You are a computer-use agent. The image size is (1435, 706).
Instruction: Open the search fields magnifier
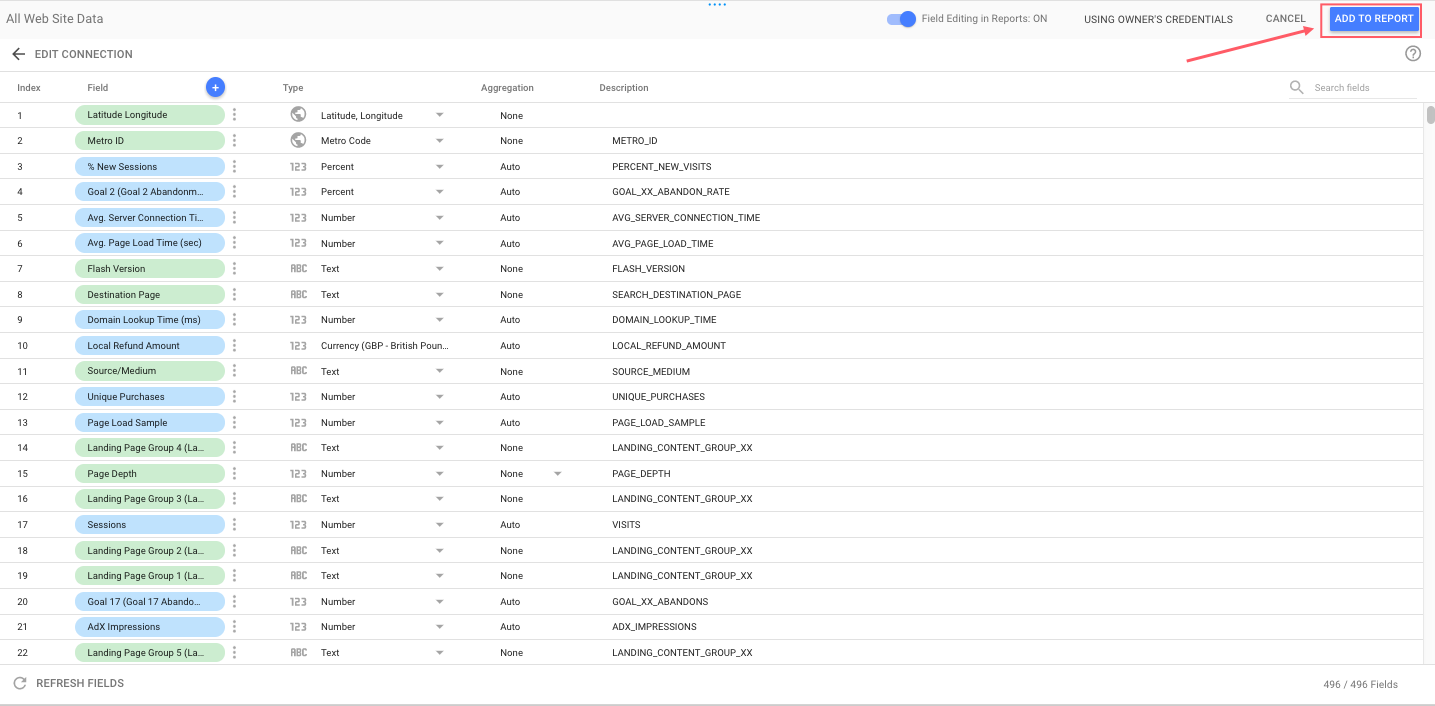pos(1296,87)
